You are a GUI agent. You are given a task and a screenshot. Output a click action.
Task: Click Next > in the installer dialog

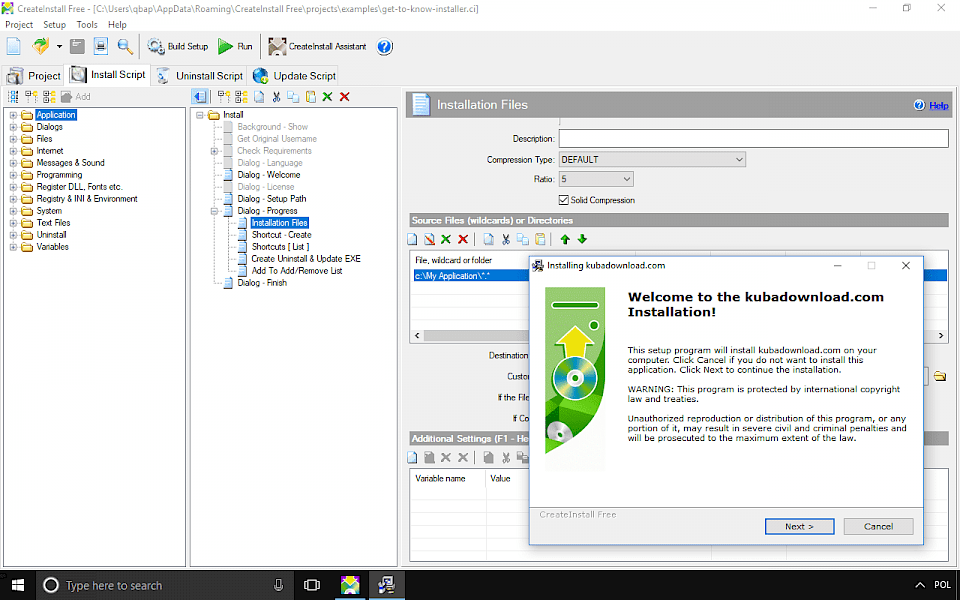[799, 527]
